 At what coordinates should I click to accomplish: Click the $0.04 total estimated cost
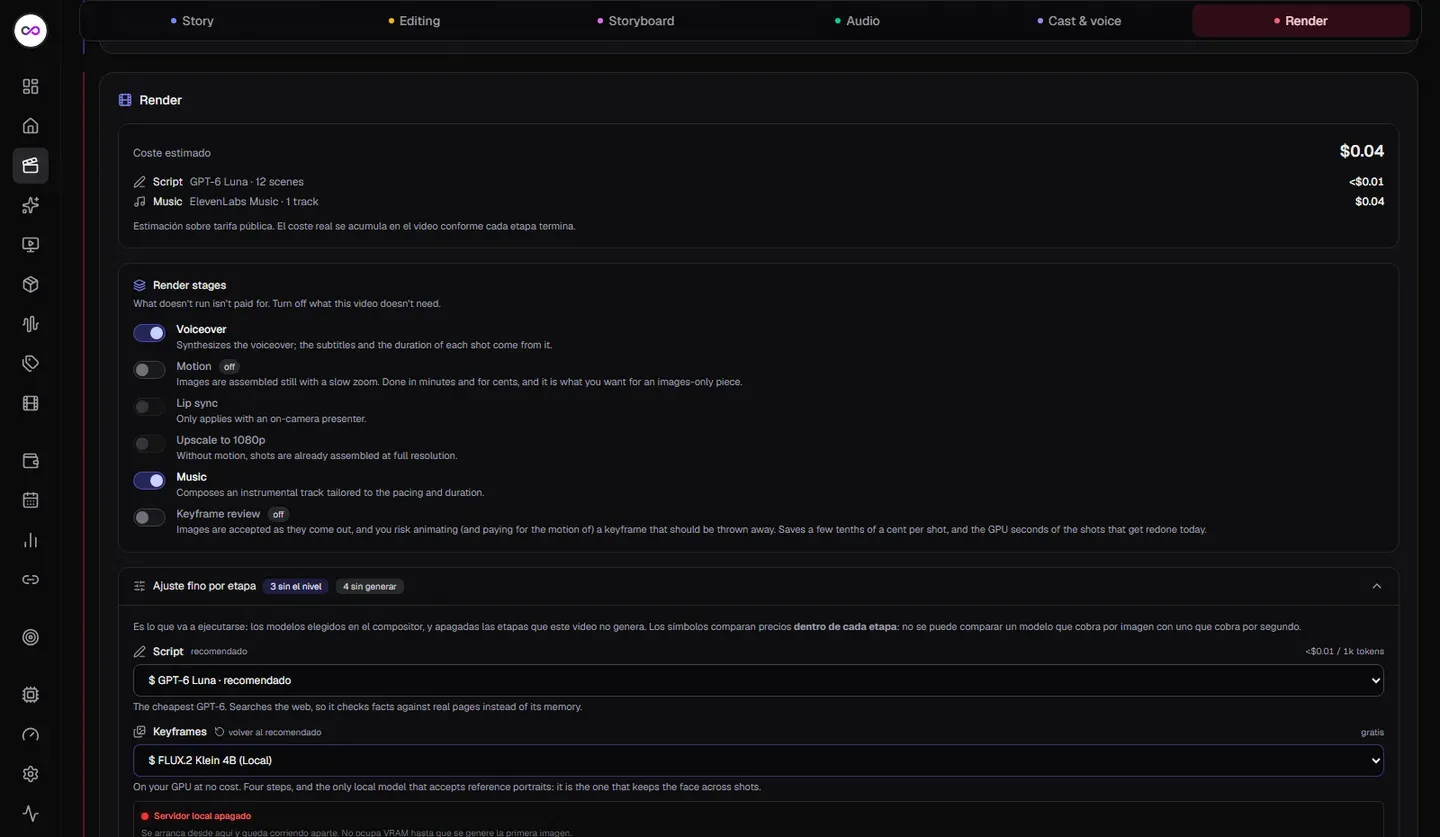click(1362, 151)
